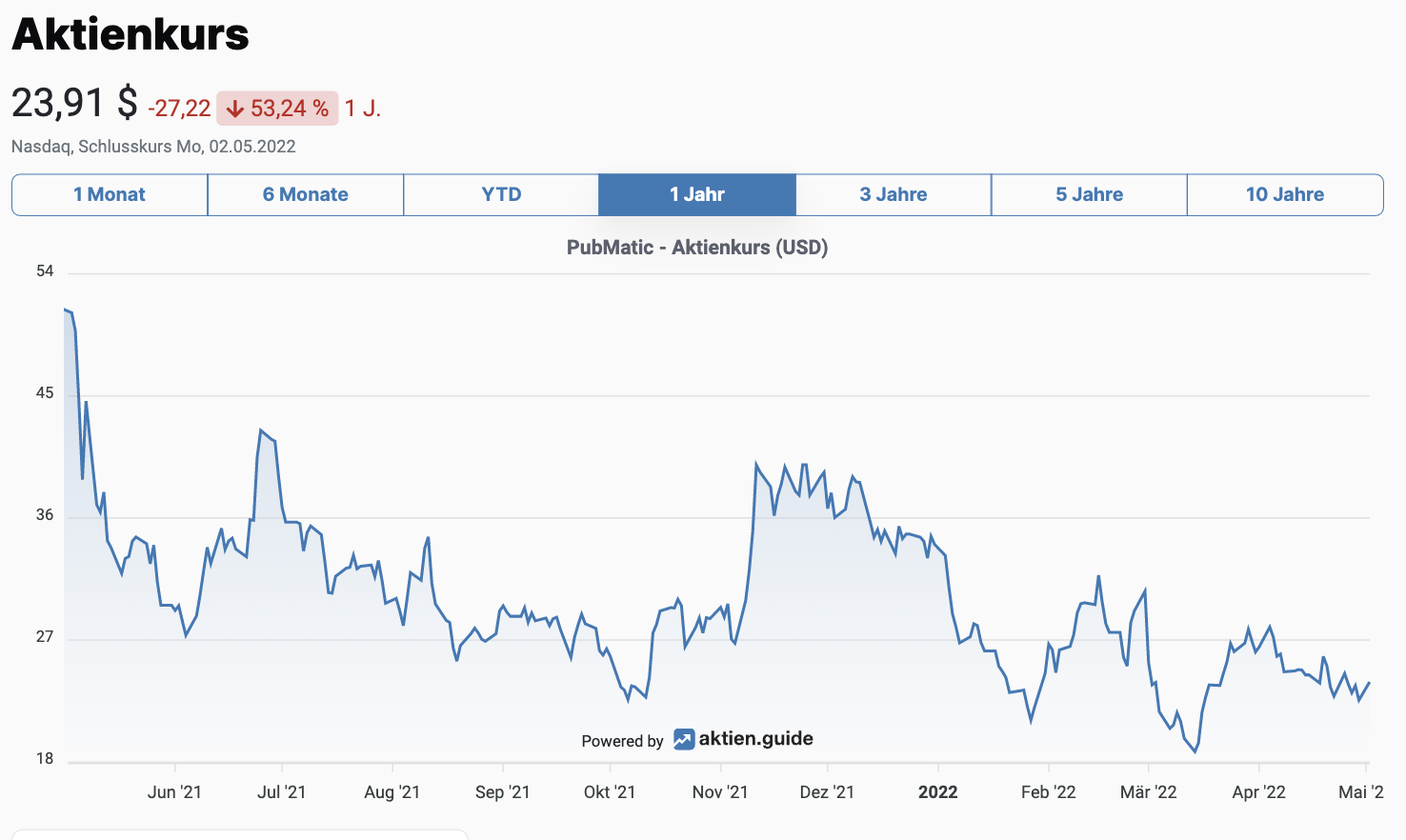Click the 23,91 $ price value
The height and width of the screenshot is (840, 1406).
(x=74, y=103)
